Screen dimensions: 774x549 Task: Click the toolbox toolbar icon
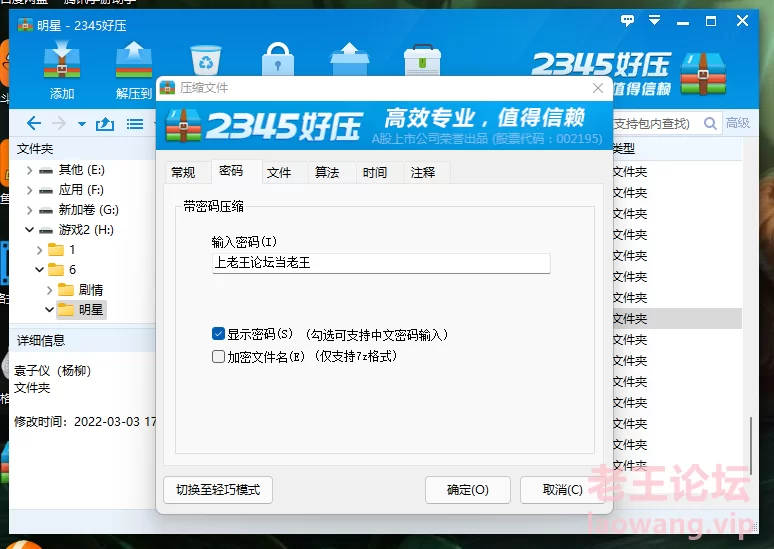[422, 59]
